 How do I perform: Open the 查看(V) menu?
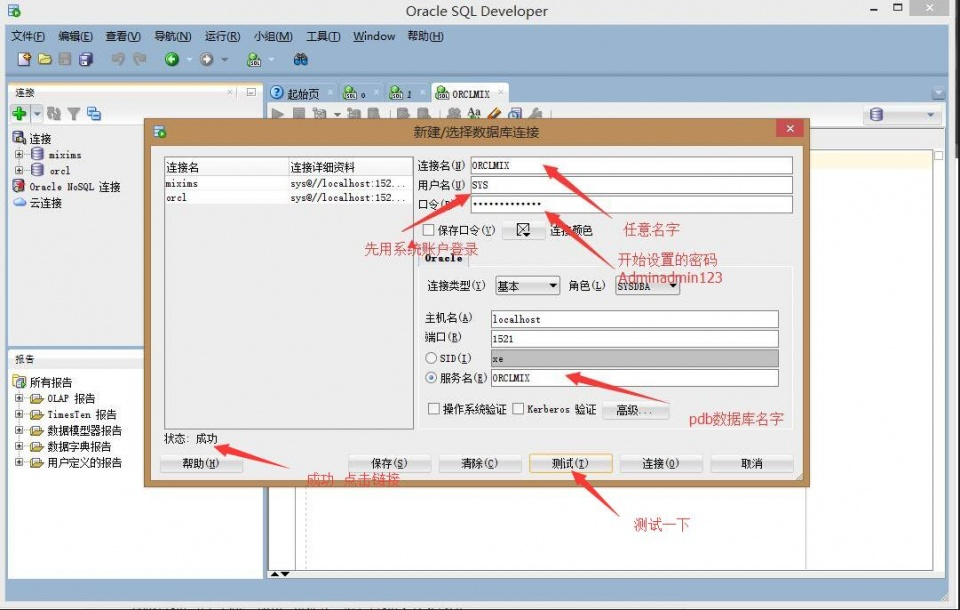coord(123,36)
